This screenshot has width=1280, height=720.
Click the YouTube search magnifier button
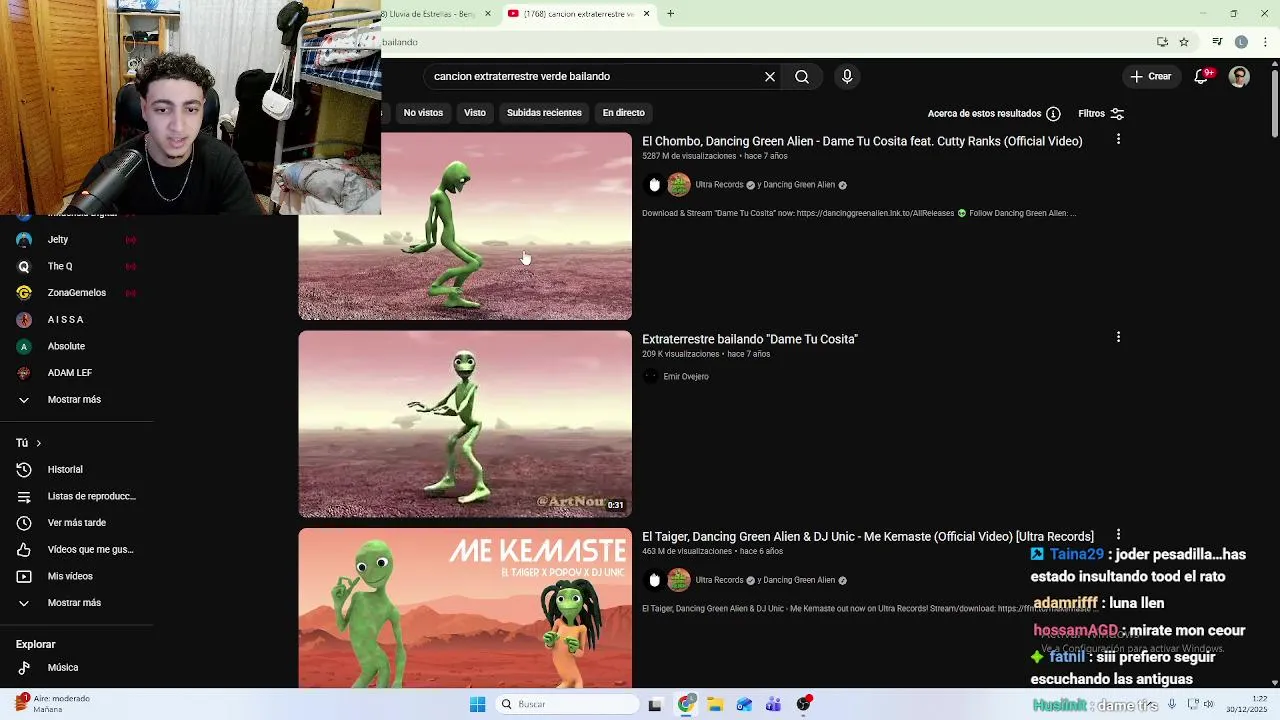(802, 76)
